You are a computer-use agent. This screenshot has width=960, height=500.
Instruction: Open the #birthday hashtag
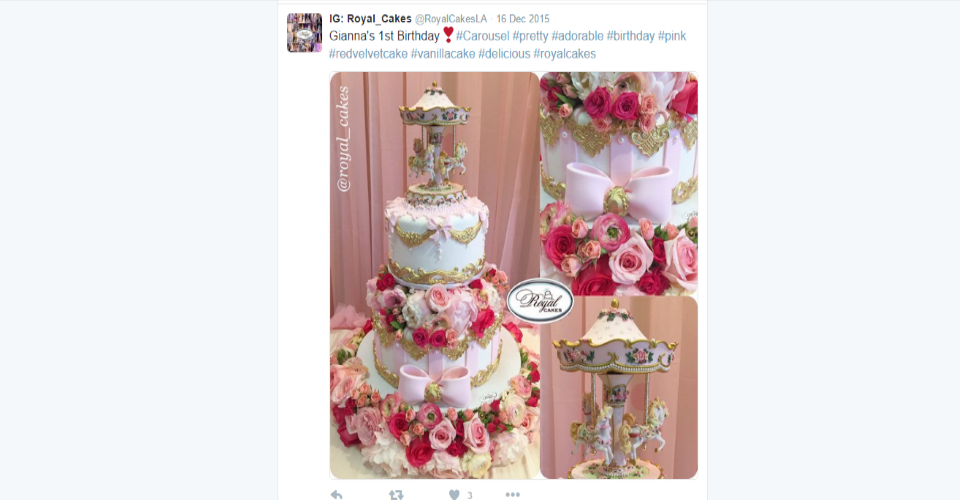pos(631,36)
